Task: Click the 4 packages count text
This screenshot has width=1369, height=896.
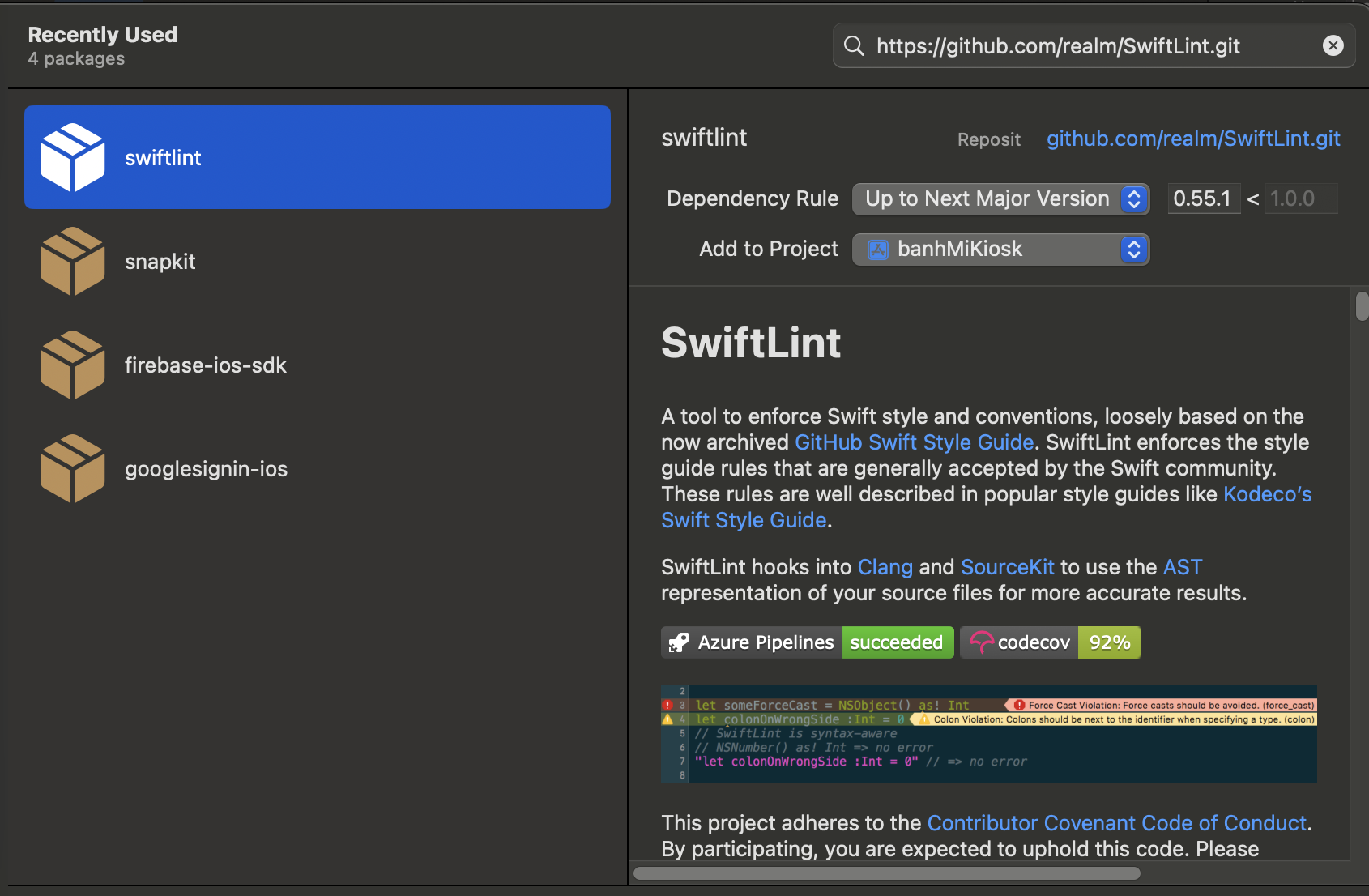Action: (x=76, y=59)
